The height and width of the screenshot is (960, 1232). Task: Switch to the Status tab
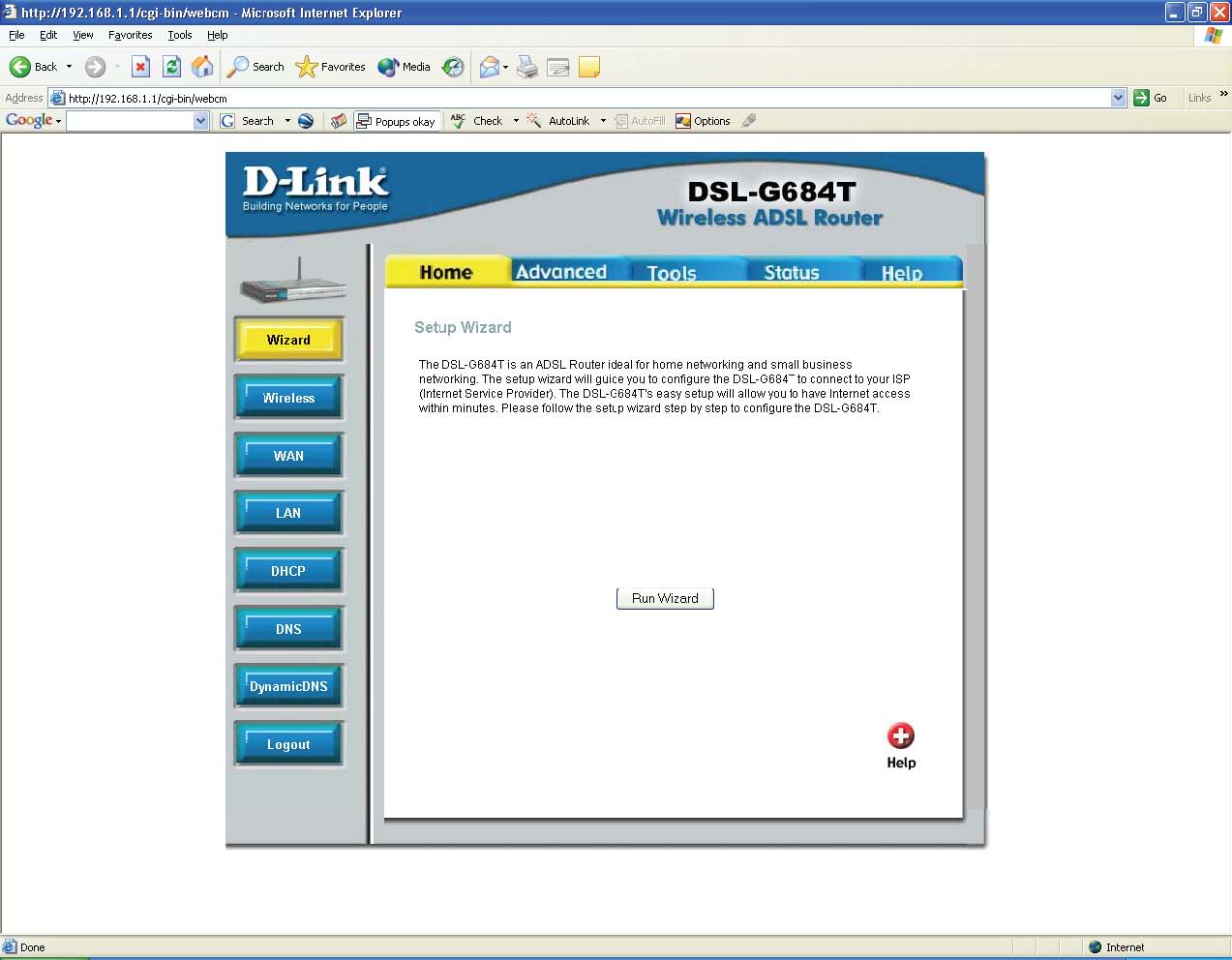792,273
